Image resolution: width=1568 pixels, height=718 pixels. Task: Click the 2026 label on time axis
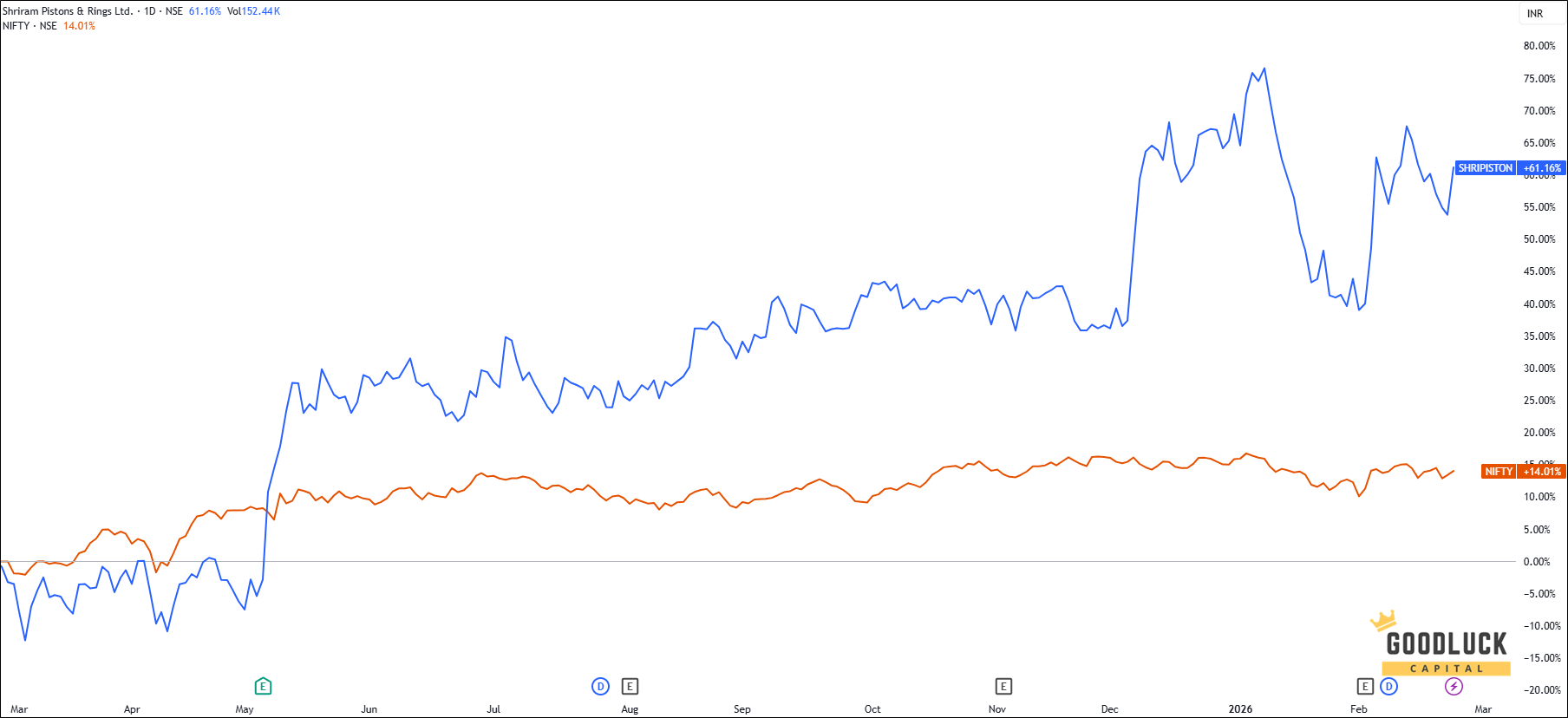(1240, 709)
